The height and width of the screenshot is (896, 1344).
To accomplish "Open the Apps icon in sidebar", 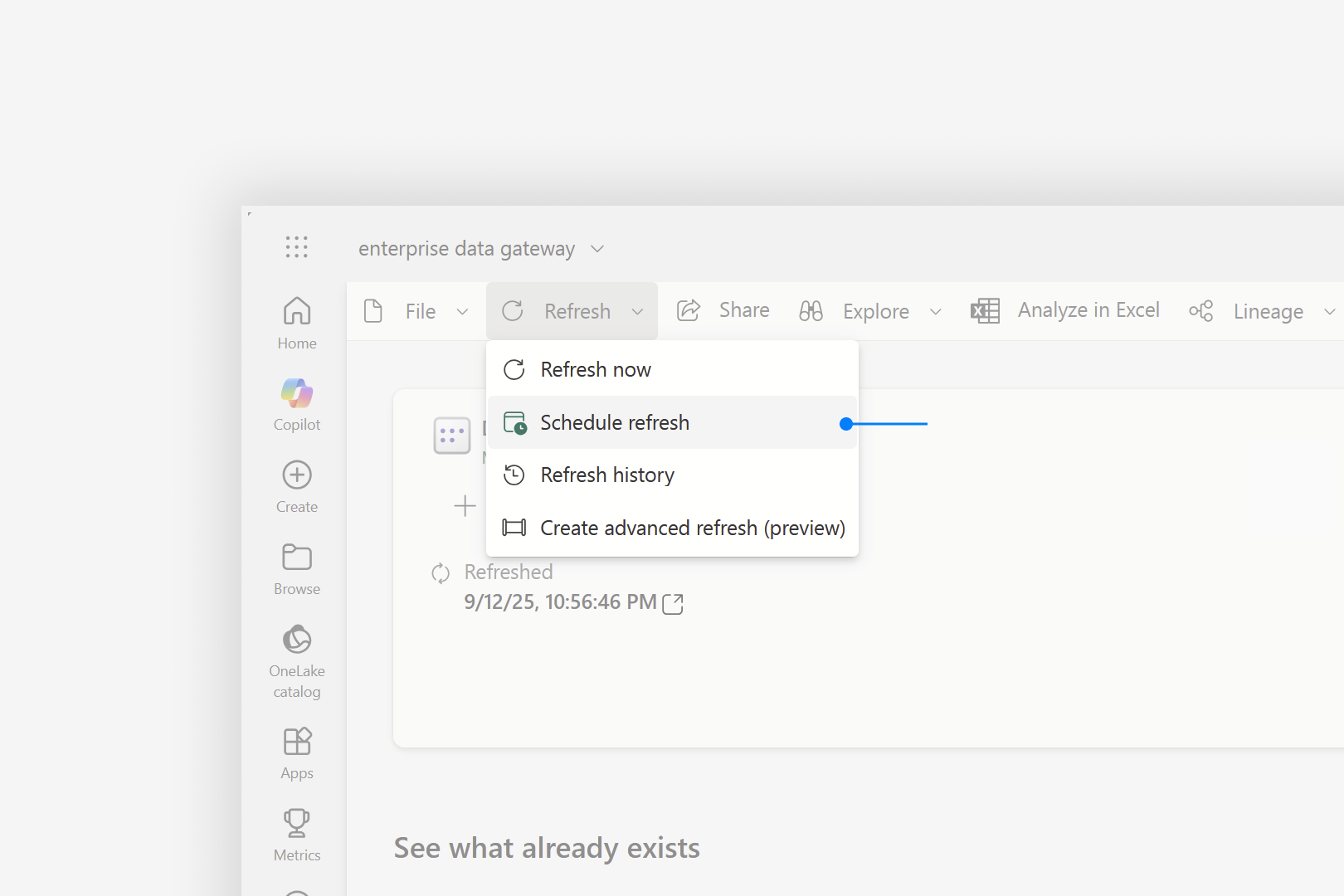I will point(297,741).
